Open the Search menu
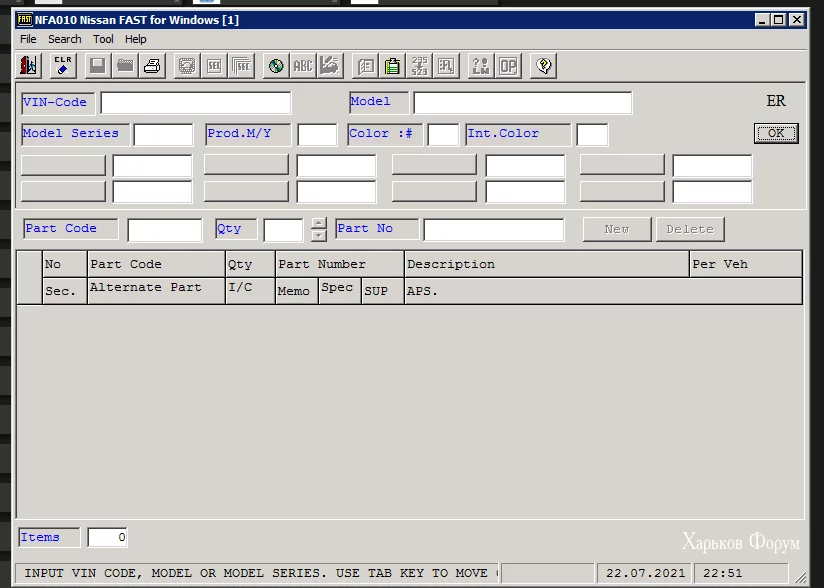Viewport: 824px width, 588px height. [65, 39]
